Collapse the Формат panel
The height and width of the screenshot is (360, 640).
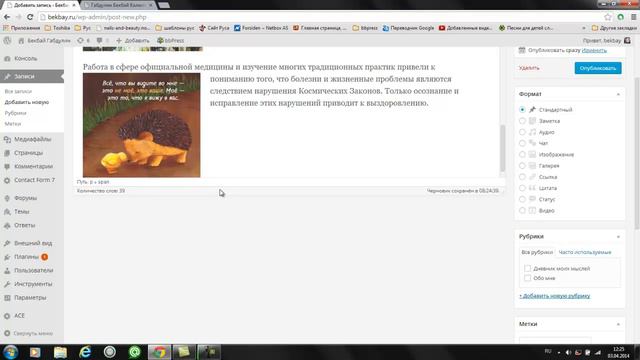[x=618, y=94]
